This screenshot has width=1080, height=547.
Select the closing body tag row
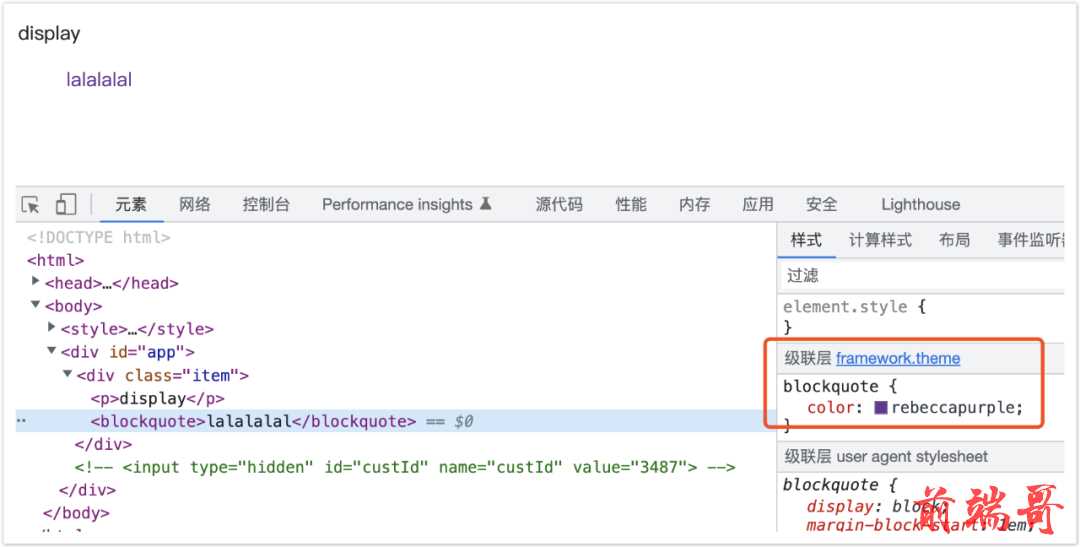(76, 513)
